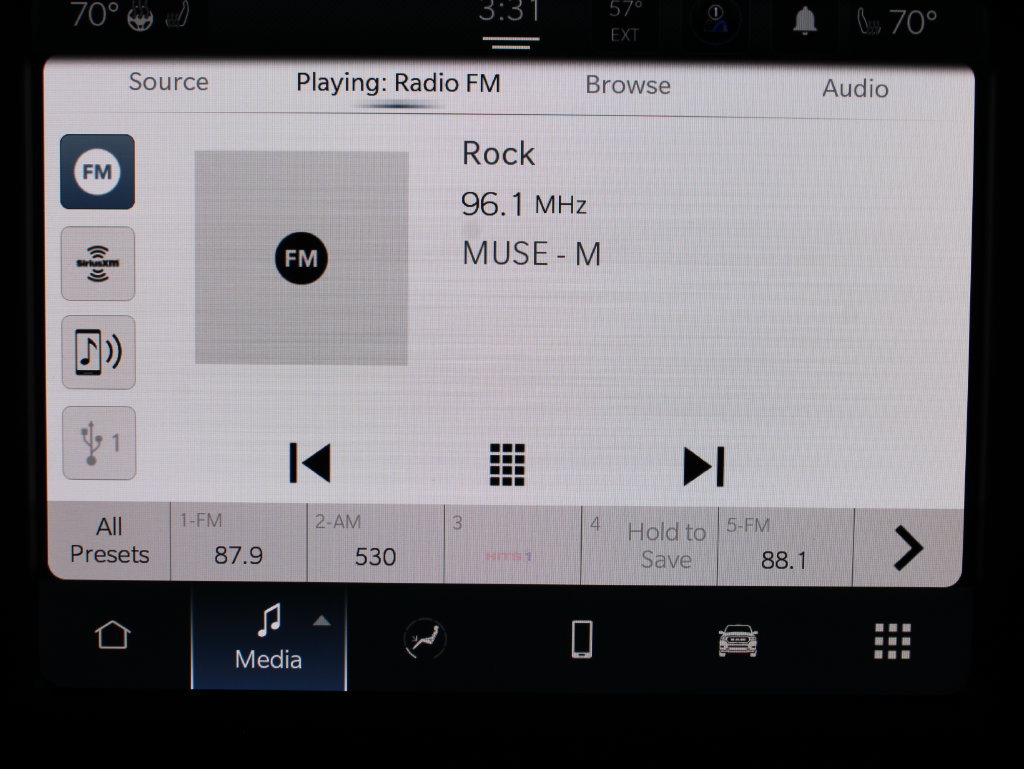The image size is (1024, 769).
Task: Tap the MUSE - M track text
Action: (532, 254)
